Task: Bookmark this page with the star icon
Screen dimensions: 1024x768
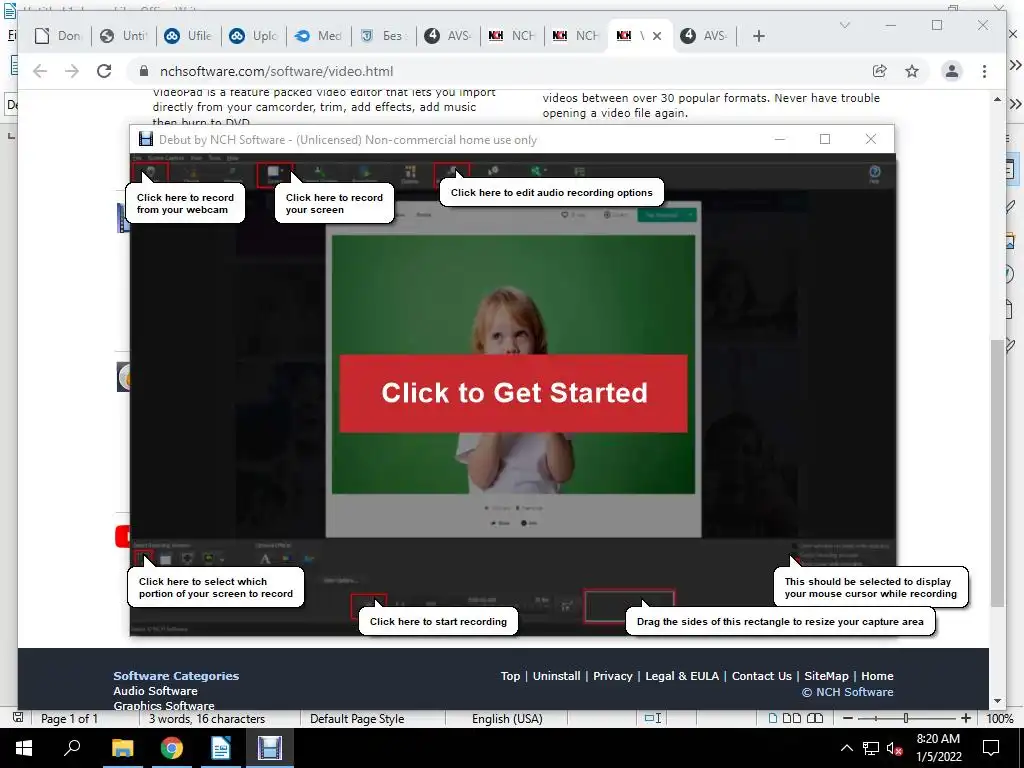Action: [912, 71]
